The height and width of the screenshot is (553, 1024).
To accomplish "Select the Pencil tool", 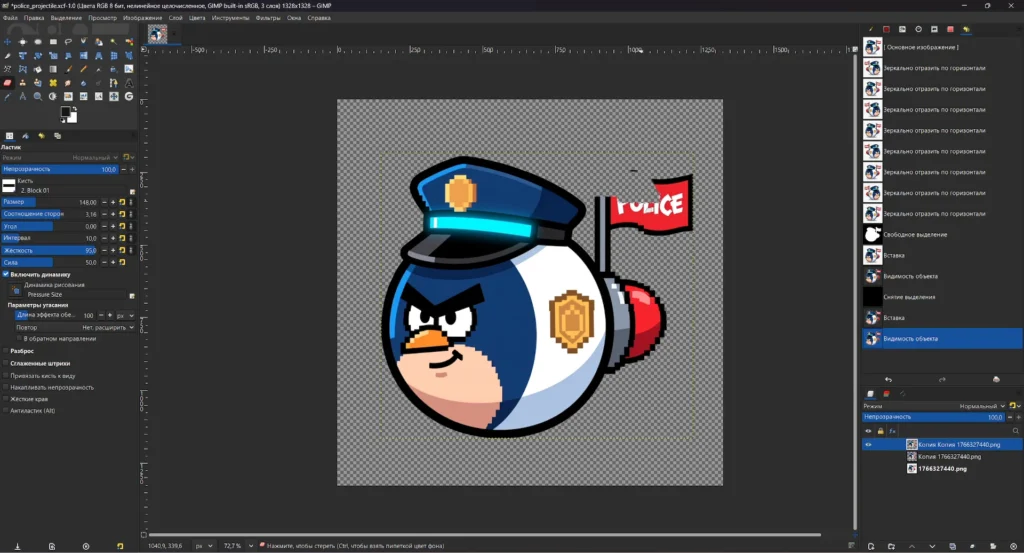I will [x=84, y=69].
